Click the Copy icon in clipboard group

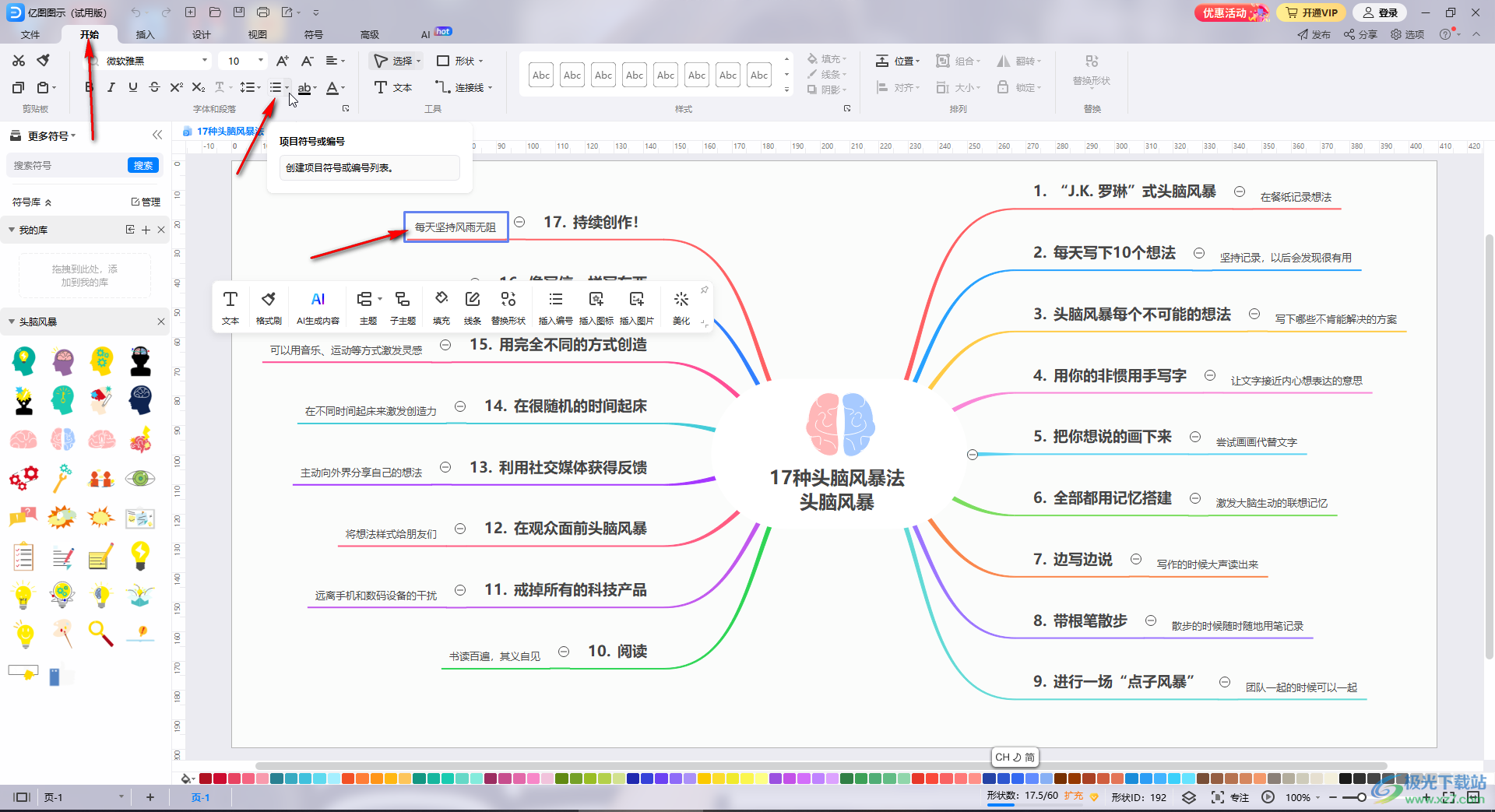(x=19, y=87)
